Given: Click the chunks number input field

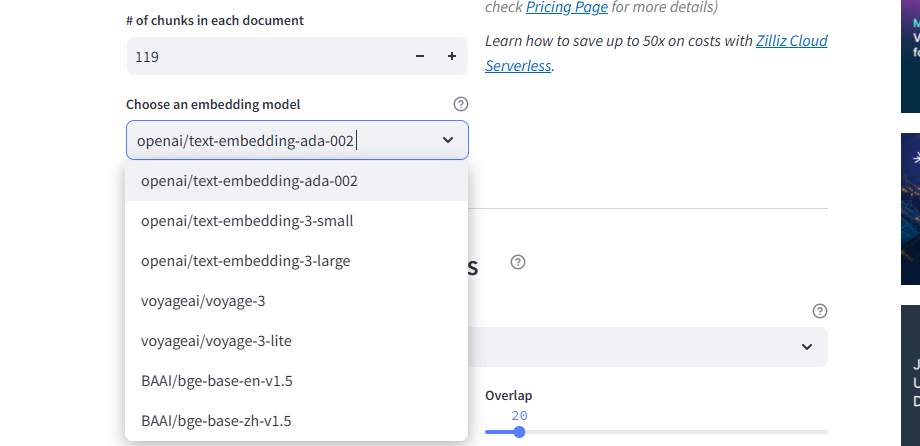Looking at the screenshot, I should tap(265, 57).
